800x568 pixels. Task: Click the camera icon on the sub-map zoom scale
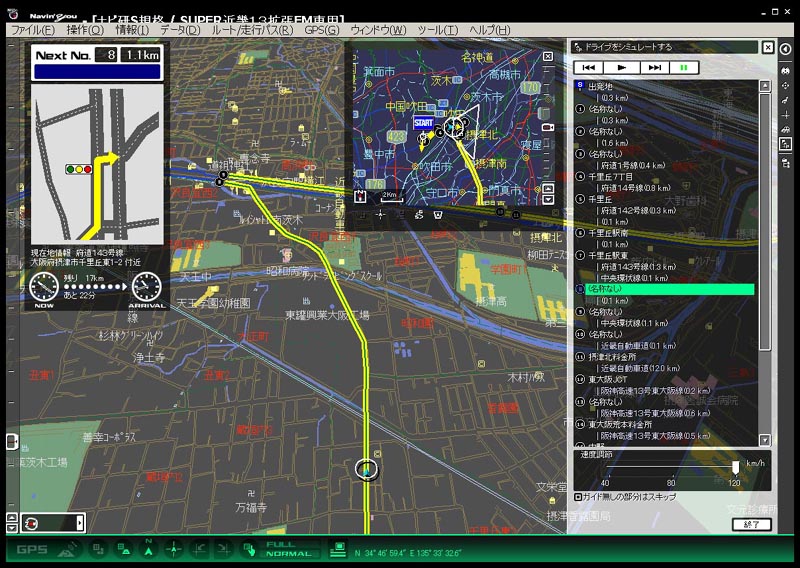(x=547, y=127)
